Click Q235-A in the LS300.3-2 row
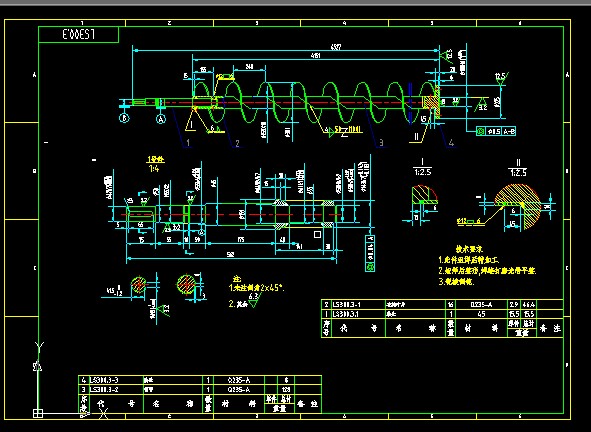 239,390
